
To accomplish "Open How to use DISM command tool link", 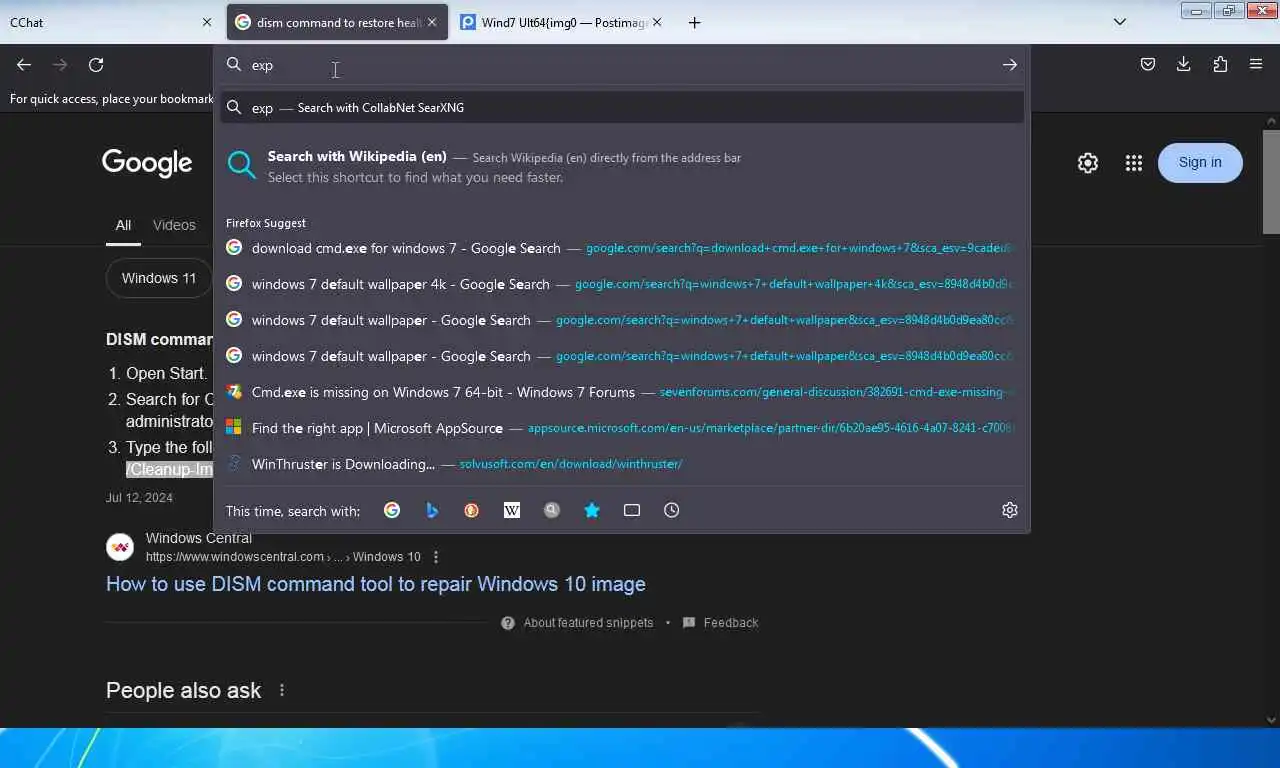I will (x=376, y=584).
